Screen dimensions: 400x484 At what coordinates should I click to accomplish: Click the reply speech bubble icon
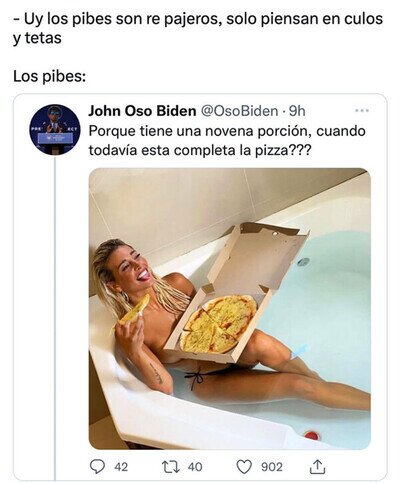98,467
